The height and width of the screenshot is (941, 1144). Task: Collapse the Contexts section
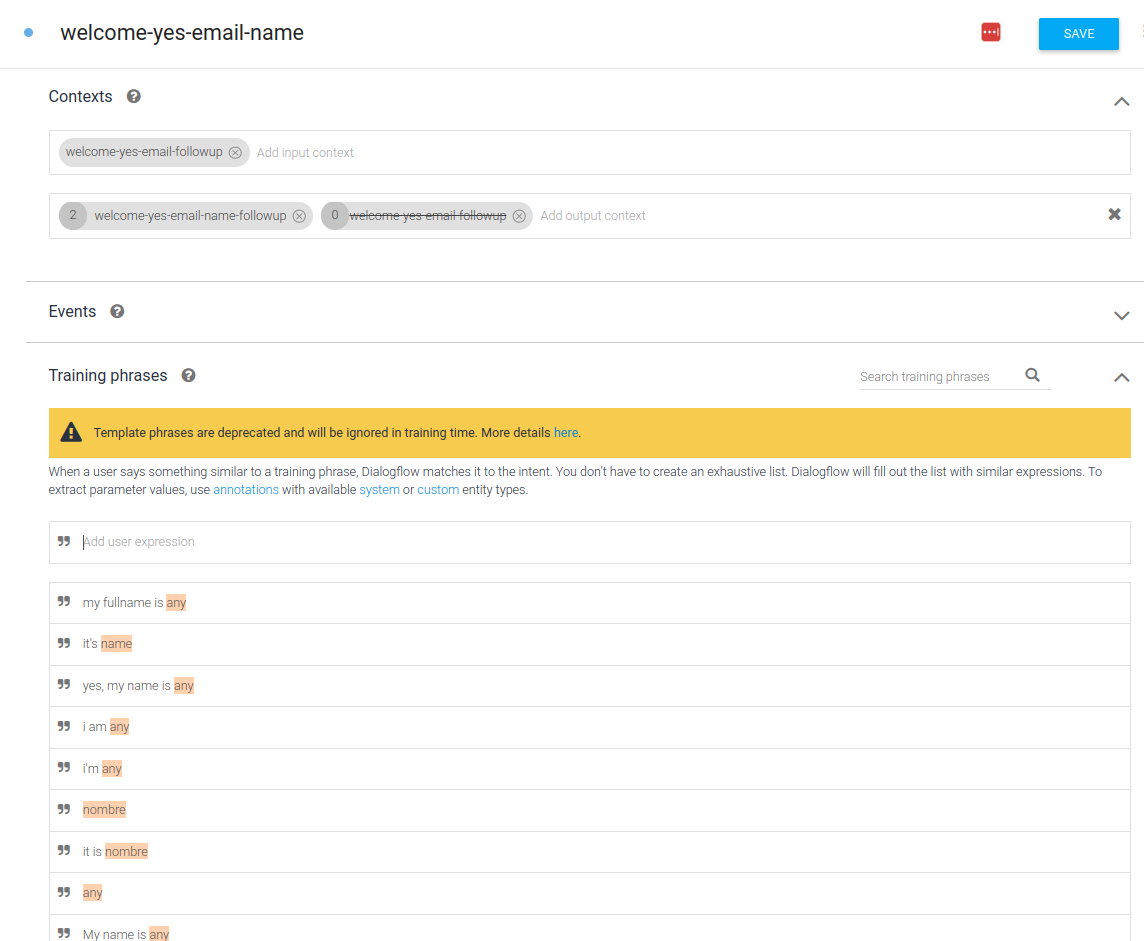coord(1121,101)
